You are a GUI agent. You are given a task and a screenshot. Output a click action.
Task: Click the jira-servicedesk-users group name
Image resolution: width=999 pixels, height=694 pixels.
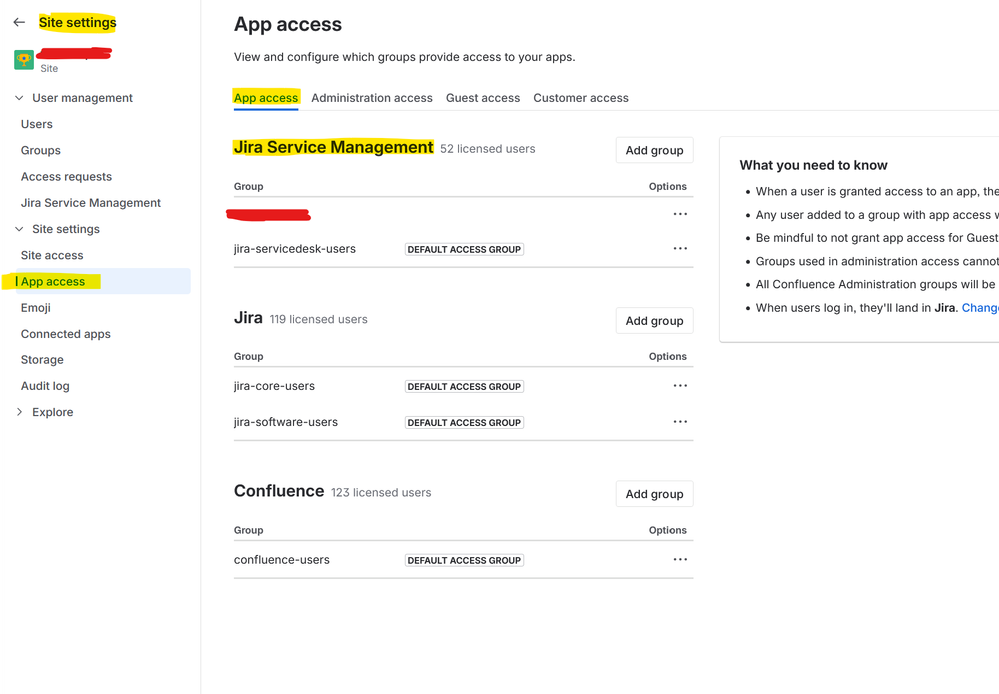(x=294, y=249)
